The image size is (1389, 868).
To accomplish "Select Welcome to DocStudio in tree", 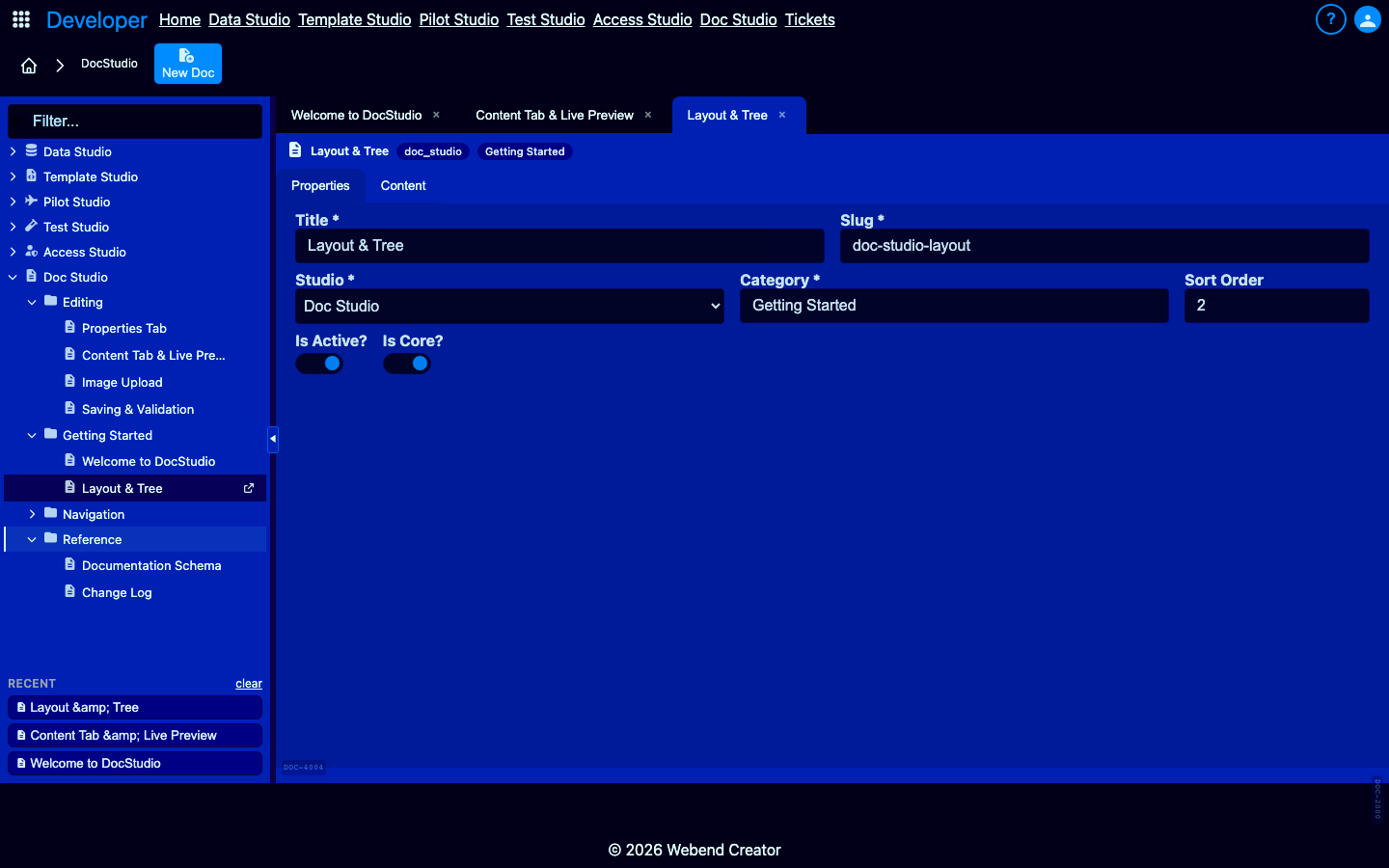I will [x=149, y=461].
